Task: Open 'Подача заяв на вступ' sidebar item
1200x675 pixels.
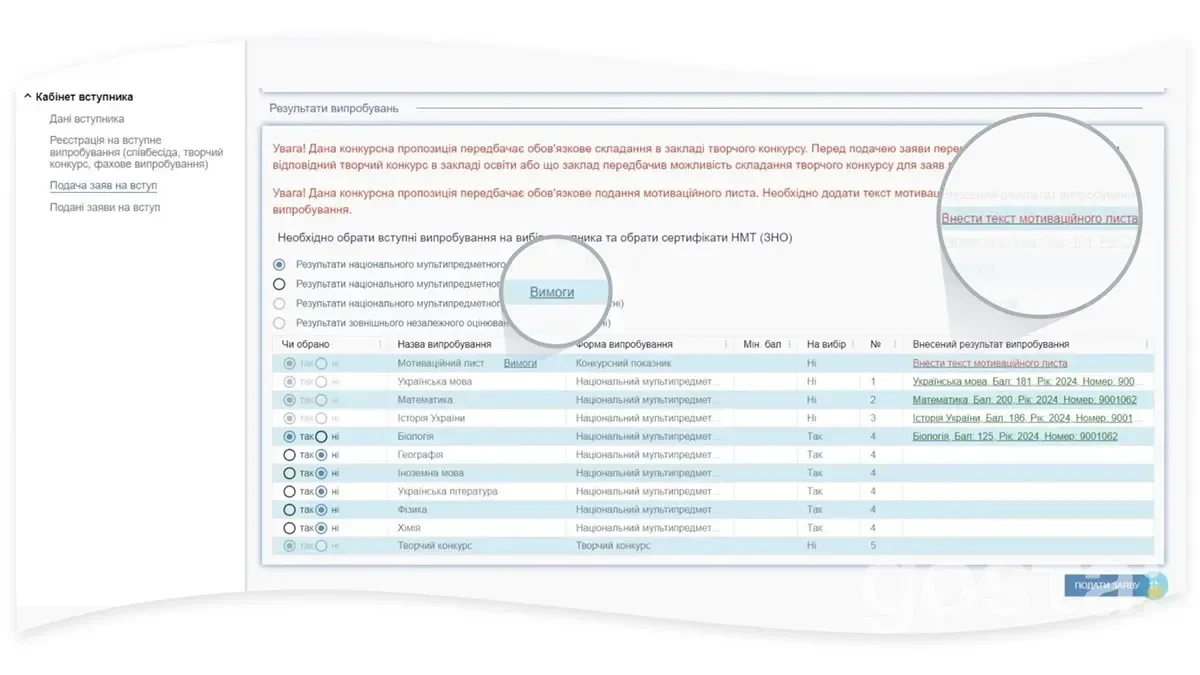Action: click(103, 186)
